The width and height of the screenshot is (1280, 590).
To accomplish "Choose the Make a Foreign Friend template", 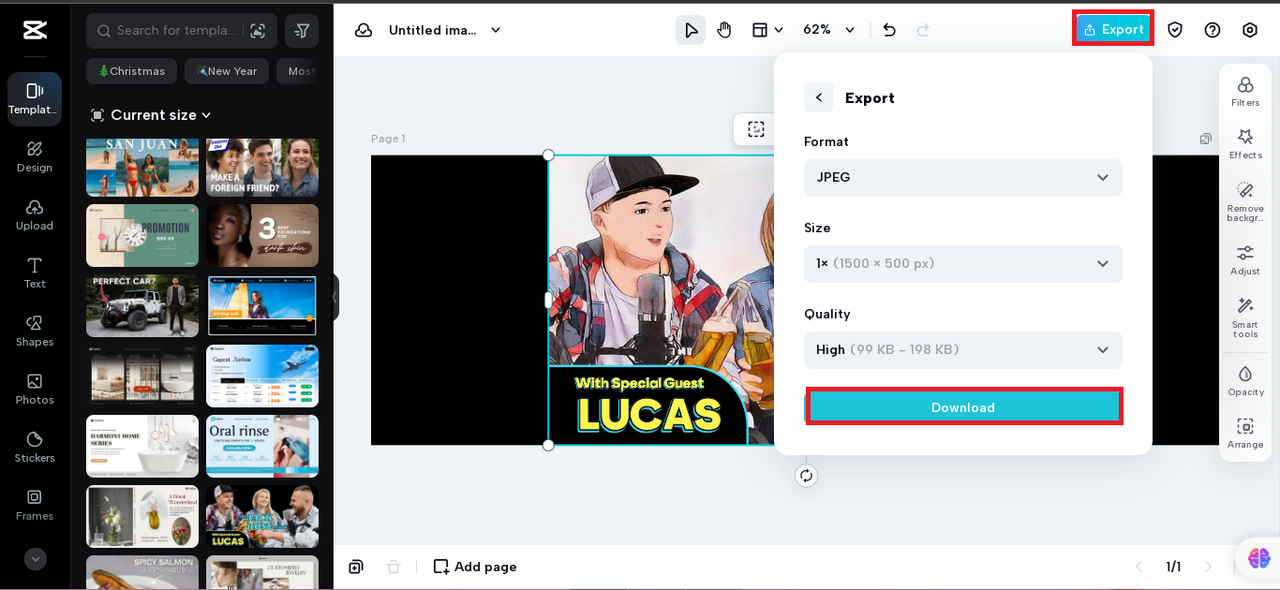I will (262, 167).
